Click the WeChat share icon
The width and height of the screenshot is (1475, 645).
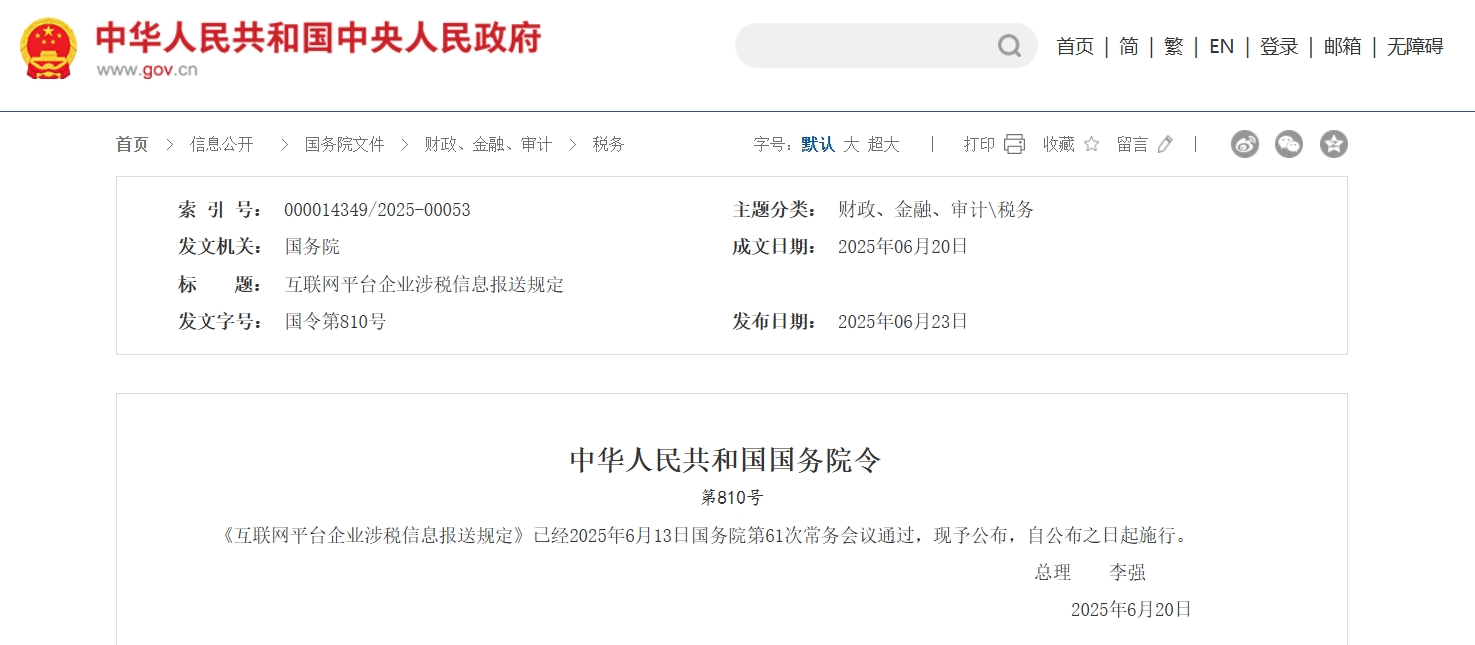[x=1289, y=144]
